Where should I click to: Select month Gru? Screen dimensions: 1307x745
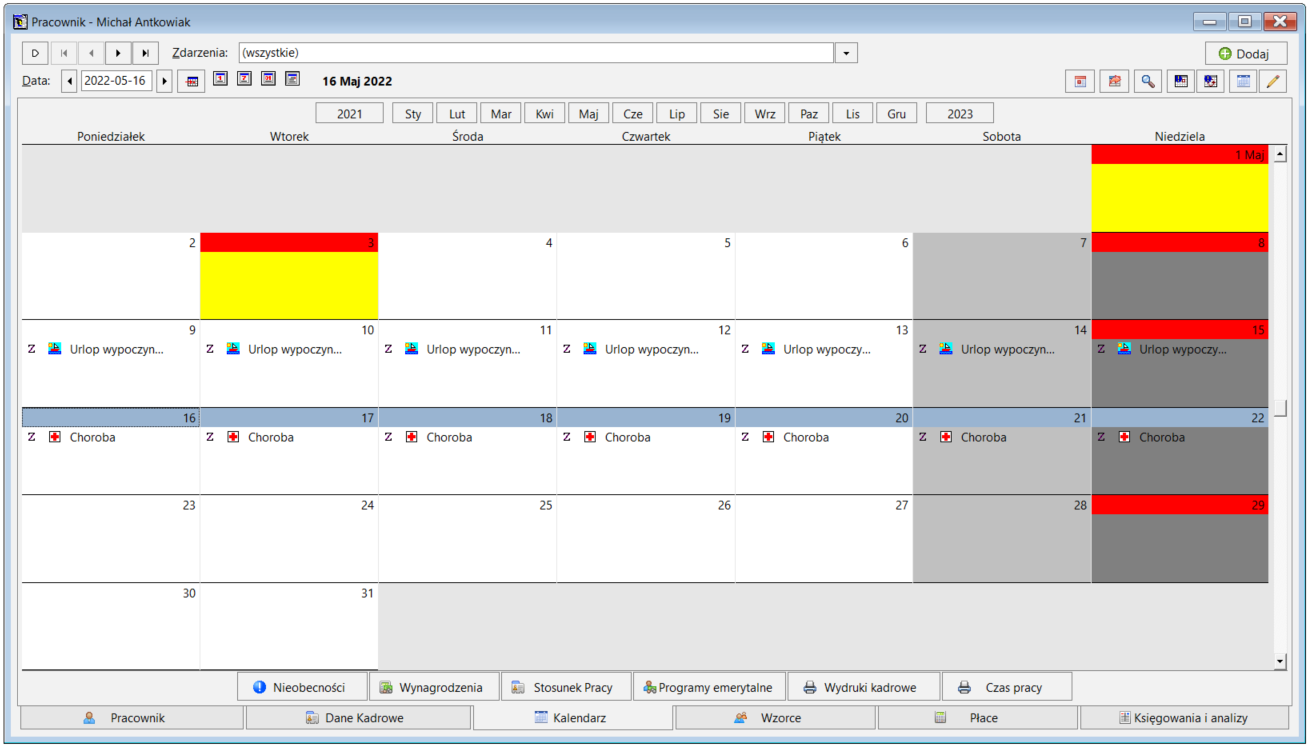(x=897, y=114)
